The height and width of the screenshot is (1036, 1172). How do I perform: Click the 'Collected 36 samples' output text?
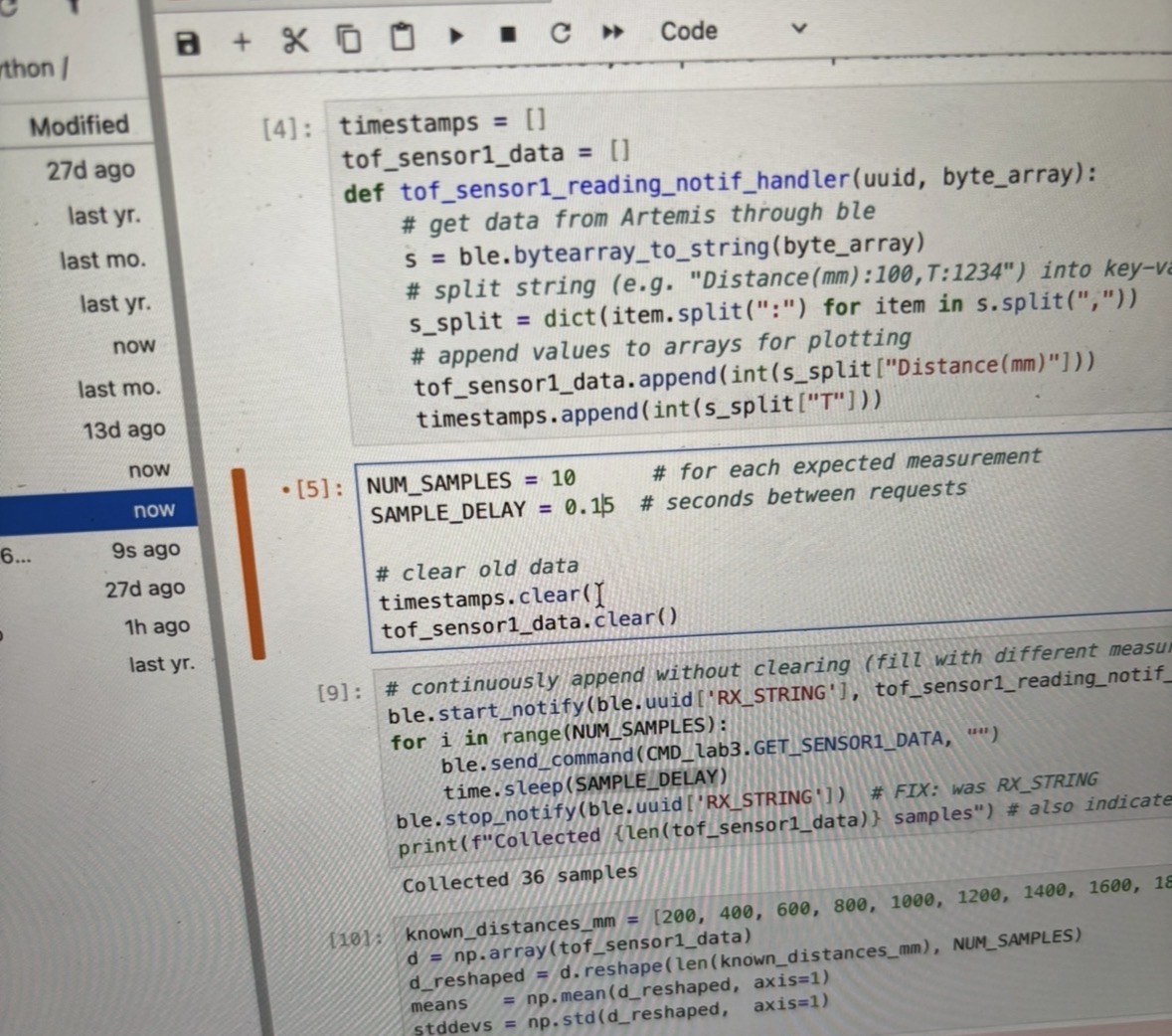(520, 878)
